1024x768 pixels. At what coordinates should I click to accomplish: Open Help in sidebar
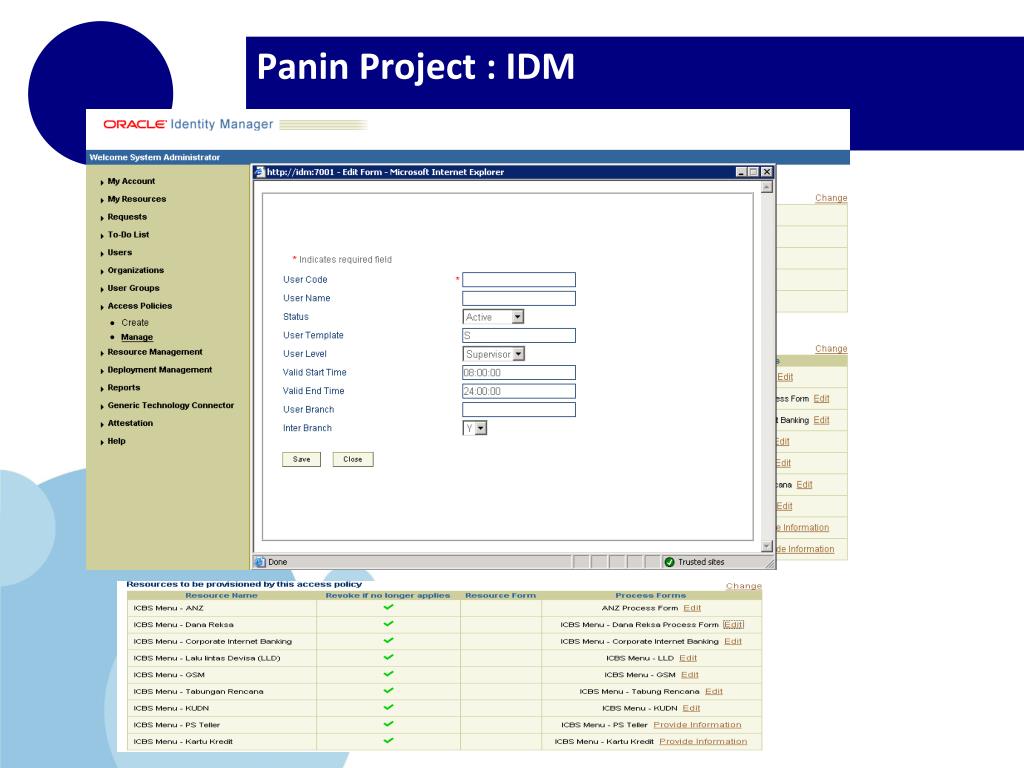[x=116, y=441]
